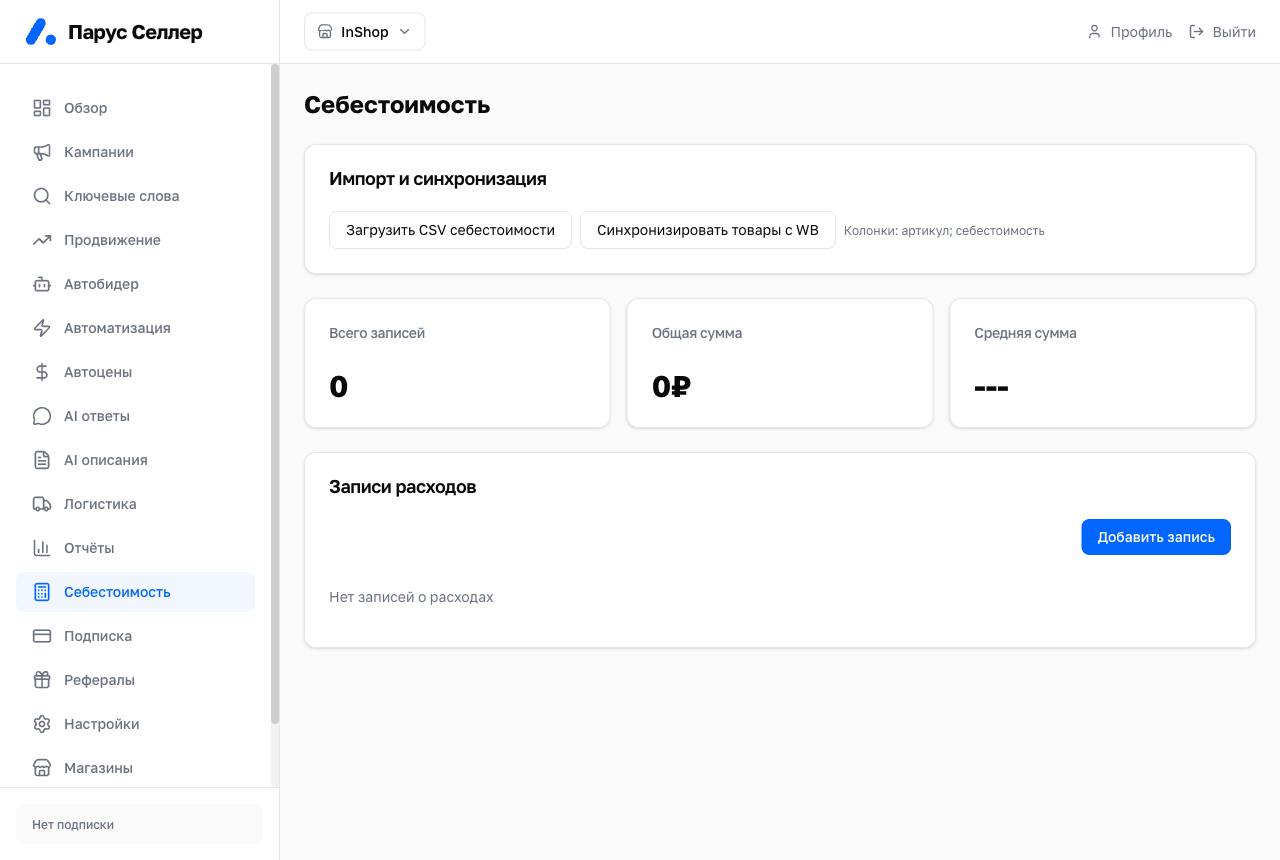
Task: Click the Добавить запись button
Action: click(1156, 537)
